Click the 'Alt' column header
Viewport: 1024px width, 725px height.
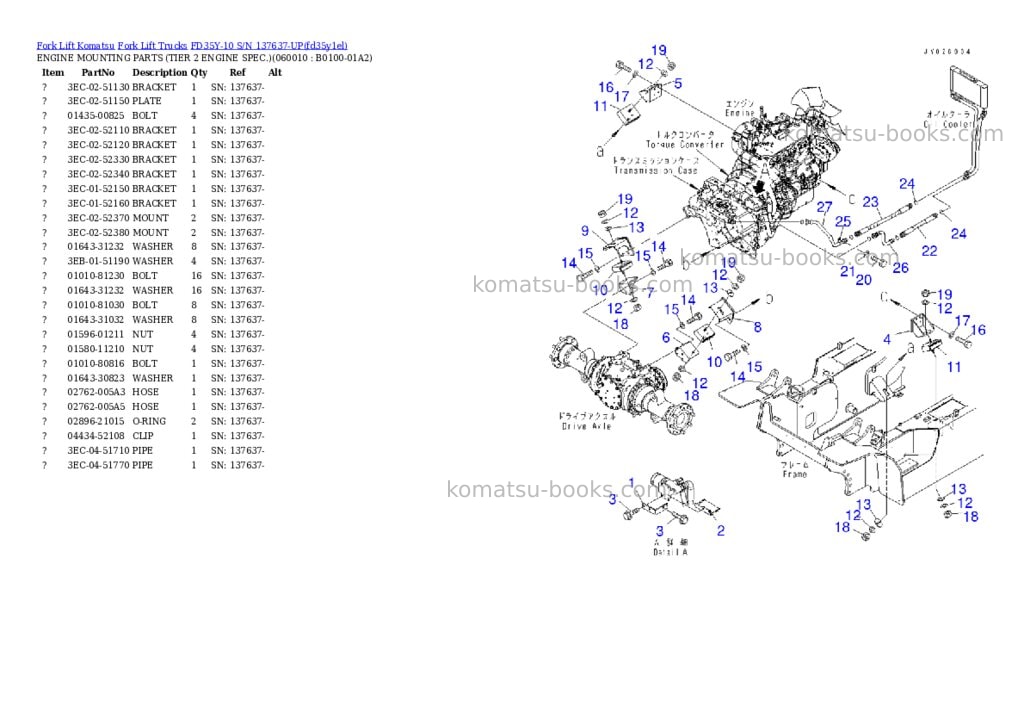(x=275, y=72)
